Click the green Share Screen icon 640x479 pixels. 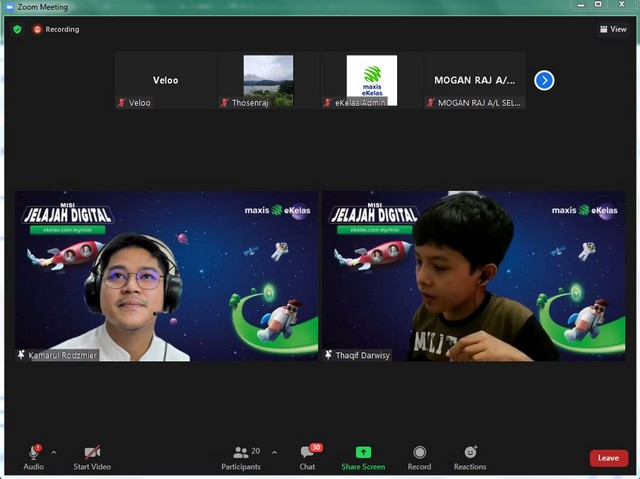tap(363, 452)
